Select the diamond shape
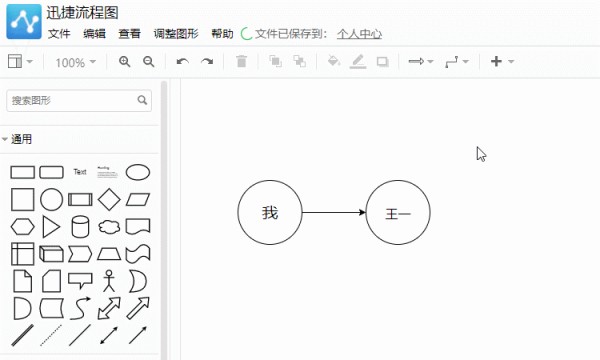 point(109,199)
